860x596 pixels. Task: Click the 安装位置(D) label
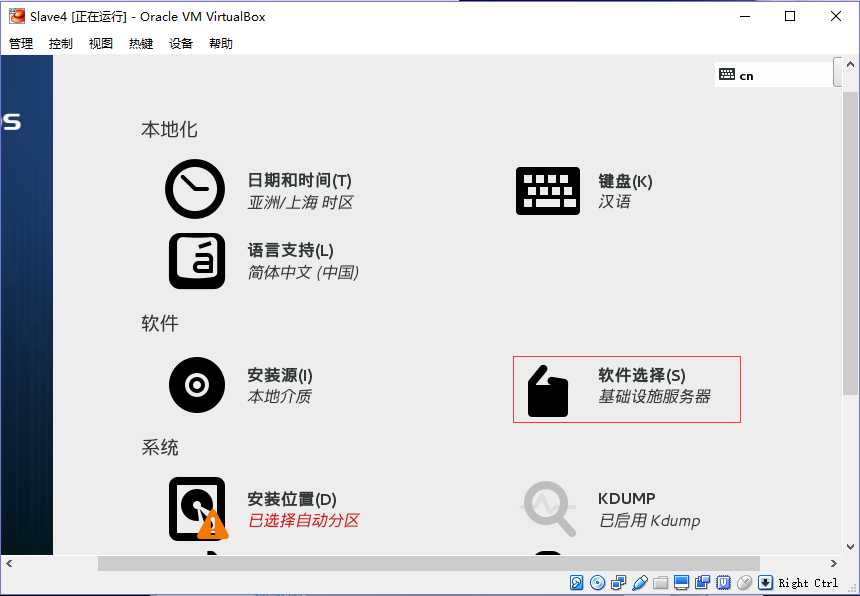(x=292, y=499)
